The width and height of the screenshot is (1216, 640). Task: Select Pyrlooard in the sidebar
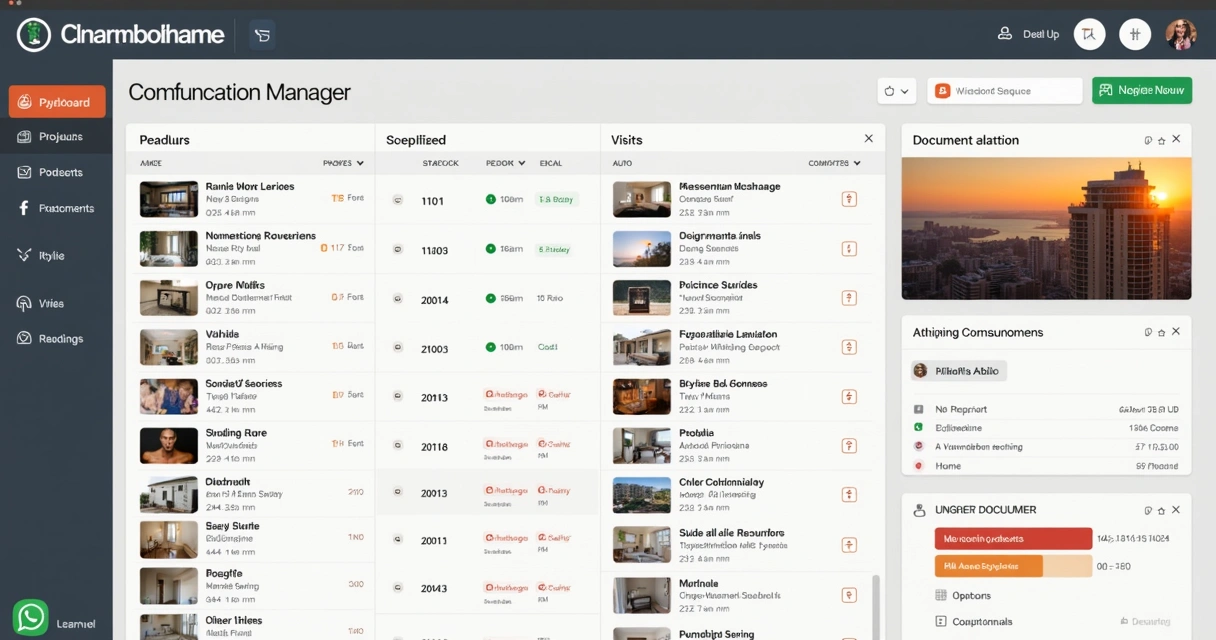point(57,102)
